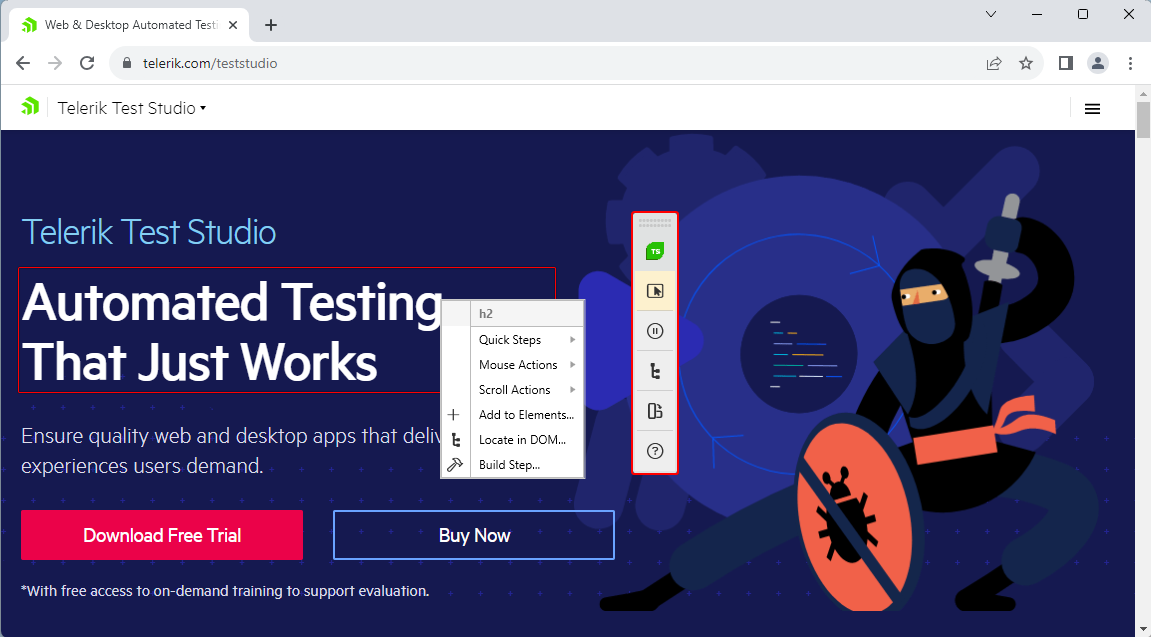Click the Automated Testing That Just Works heading
1151x637 pixels.
click(233, 332)
